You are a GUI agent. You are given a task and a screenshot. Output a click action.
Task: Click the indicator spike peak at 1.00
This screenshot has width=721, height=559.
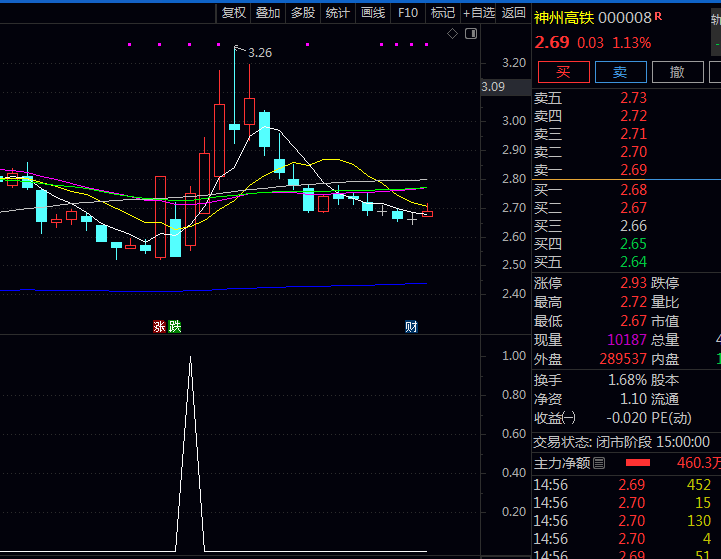(x=190, y=357)
